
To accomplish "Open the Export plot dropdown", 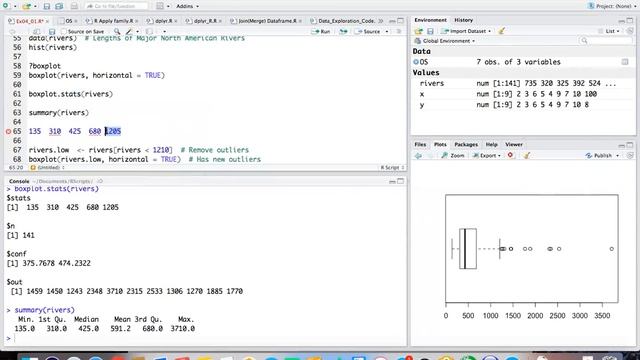I will 487,156.
